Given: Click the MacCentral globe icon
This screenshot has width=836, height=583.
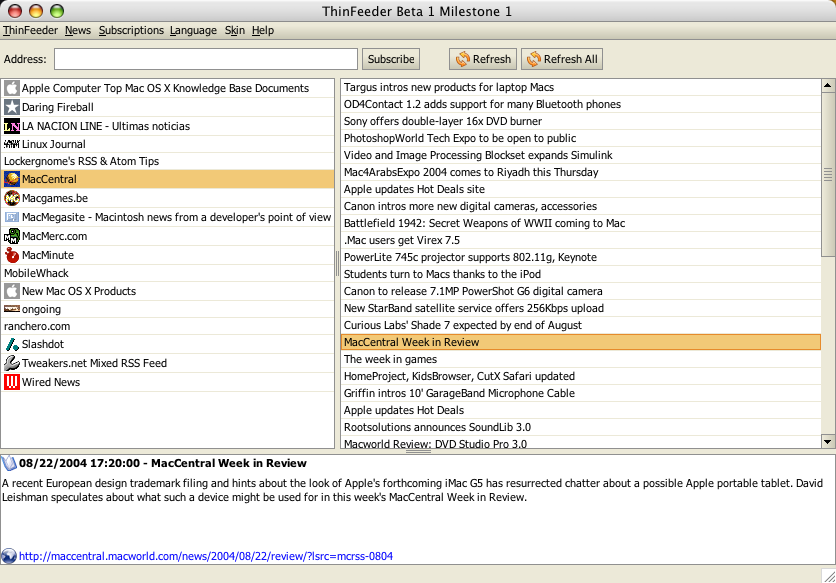Looking at the screenshot, I should point(12,179).
